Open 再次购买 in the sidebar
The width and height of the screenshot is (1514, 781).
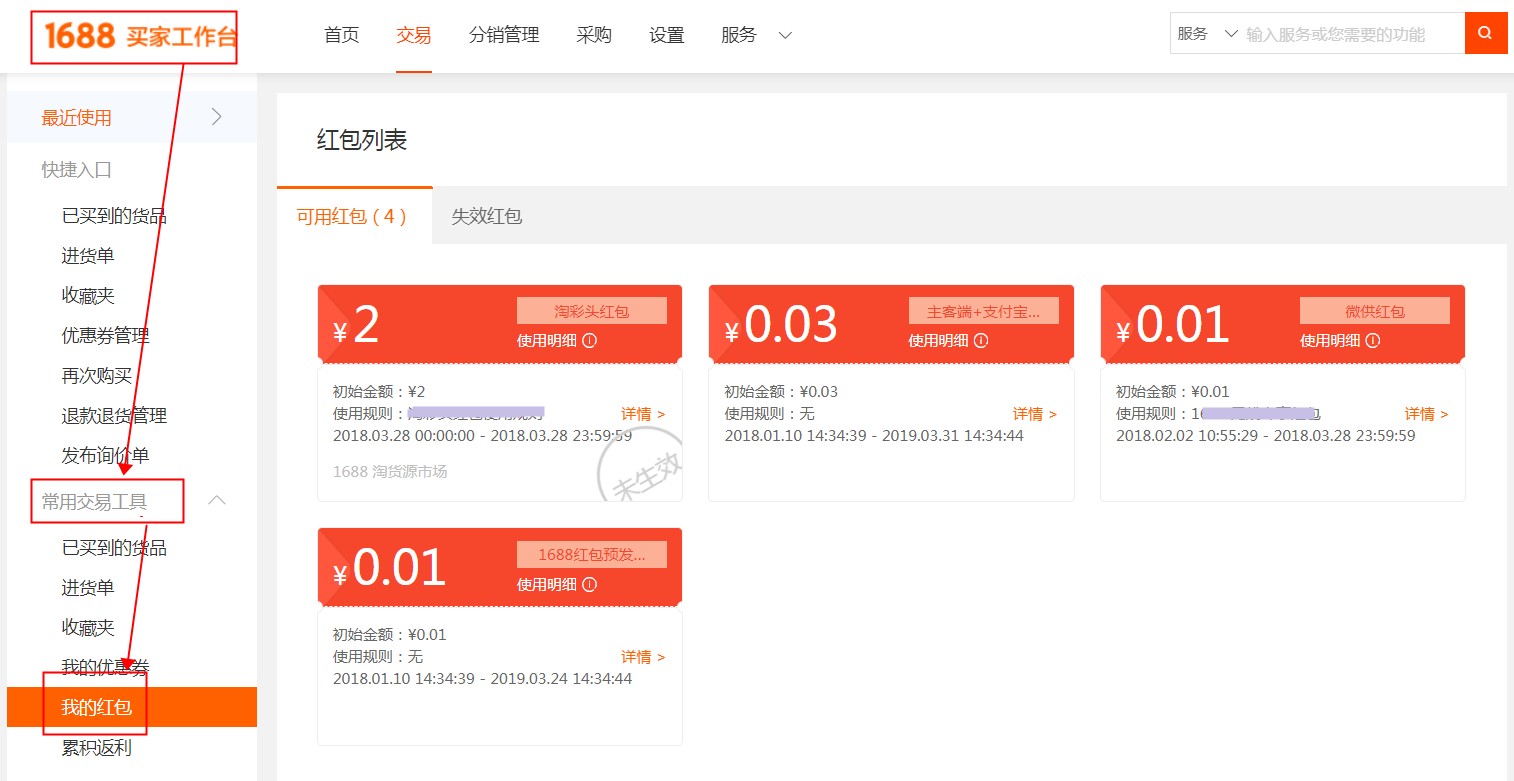(x=97, y=375)
